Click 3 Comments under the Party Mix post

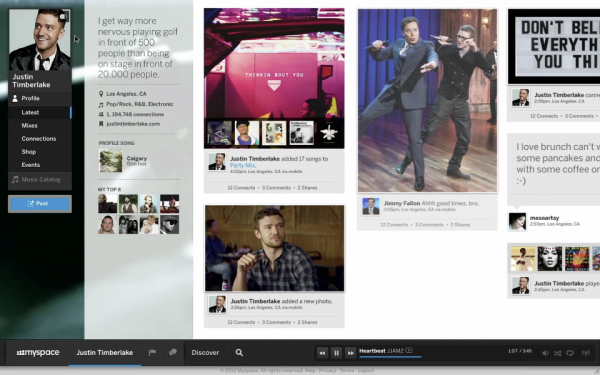[276, 188]
